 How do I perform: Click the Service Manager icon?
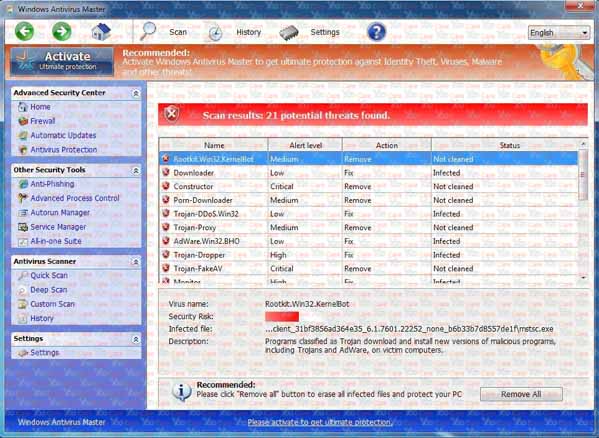coord(23,227)
